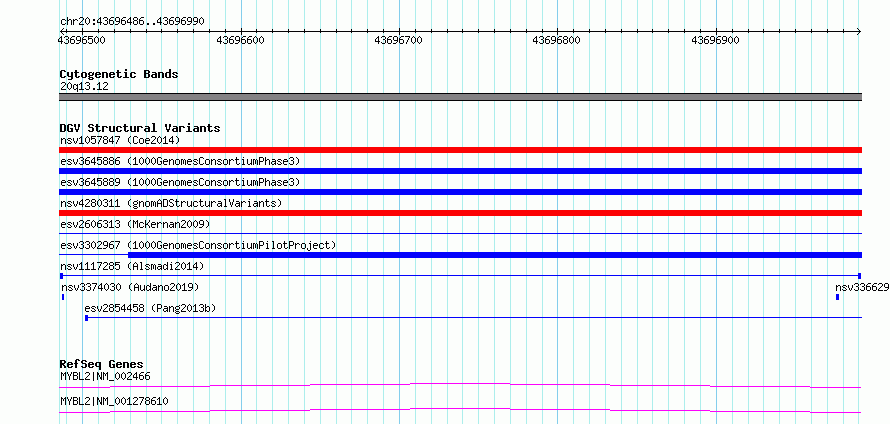Select the RefSeq Genes track title
This screenshot has width=890, height=424.
(102, 364)
